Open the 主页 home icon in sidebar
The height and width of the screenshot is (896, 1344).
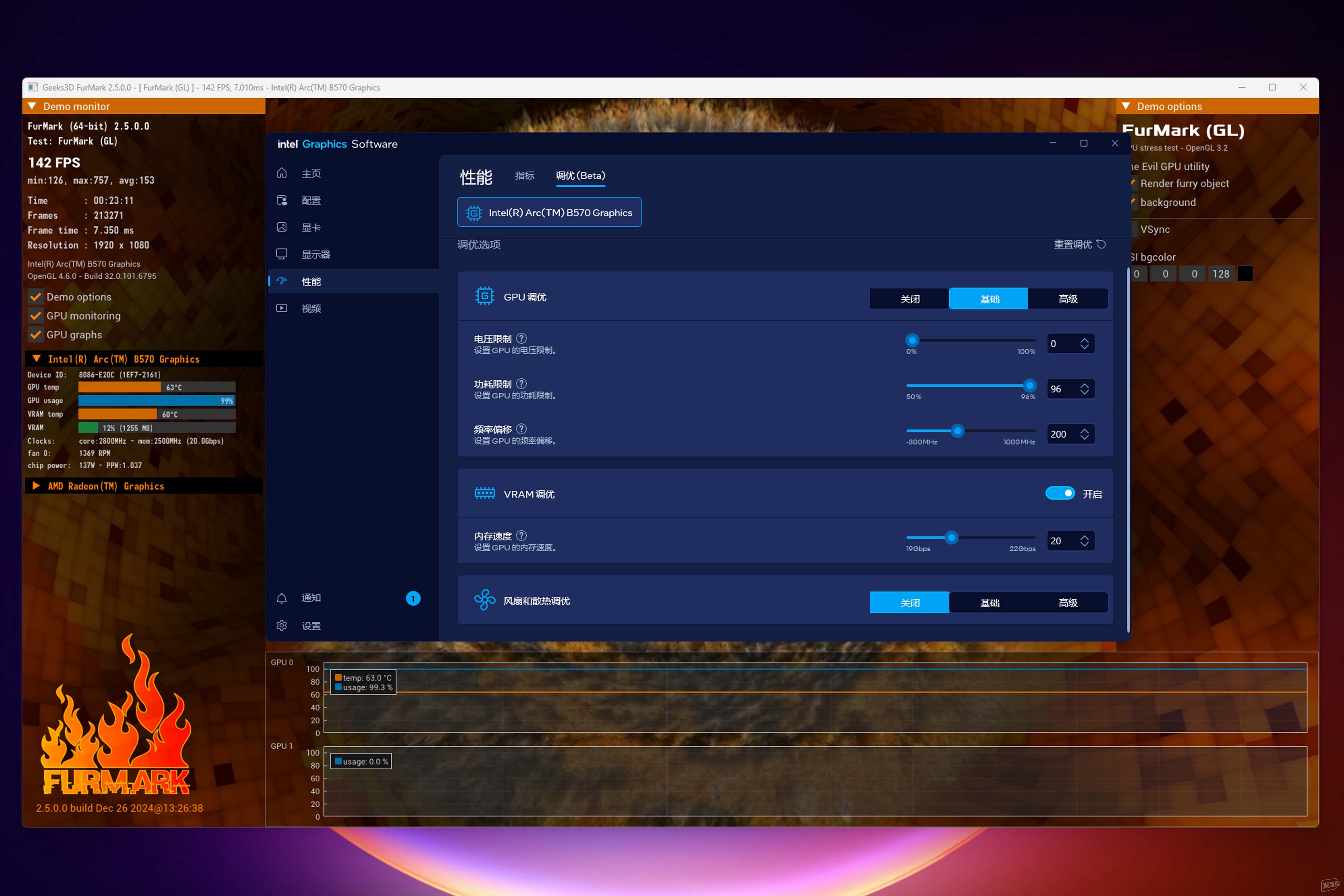click(x=282, y=173)
